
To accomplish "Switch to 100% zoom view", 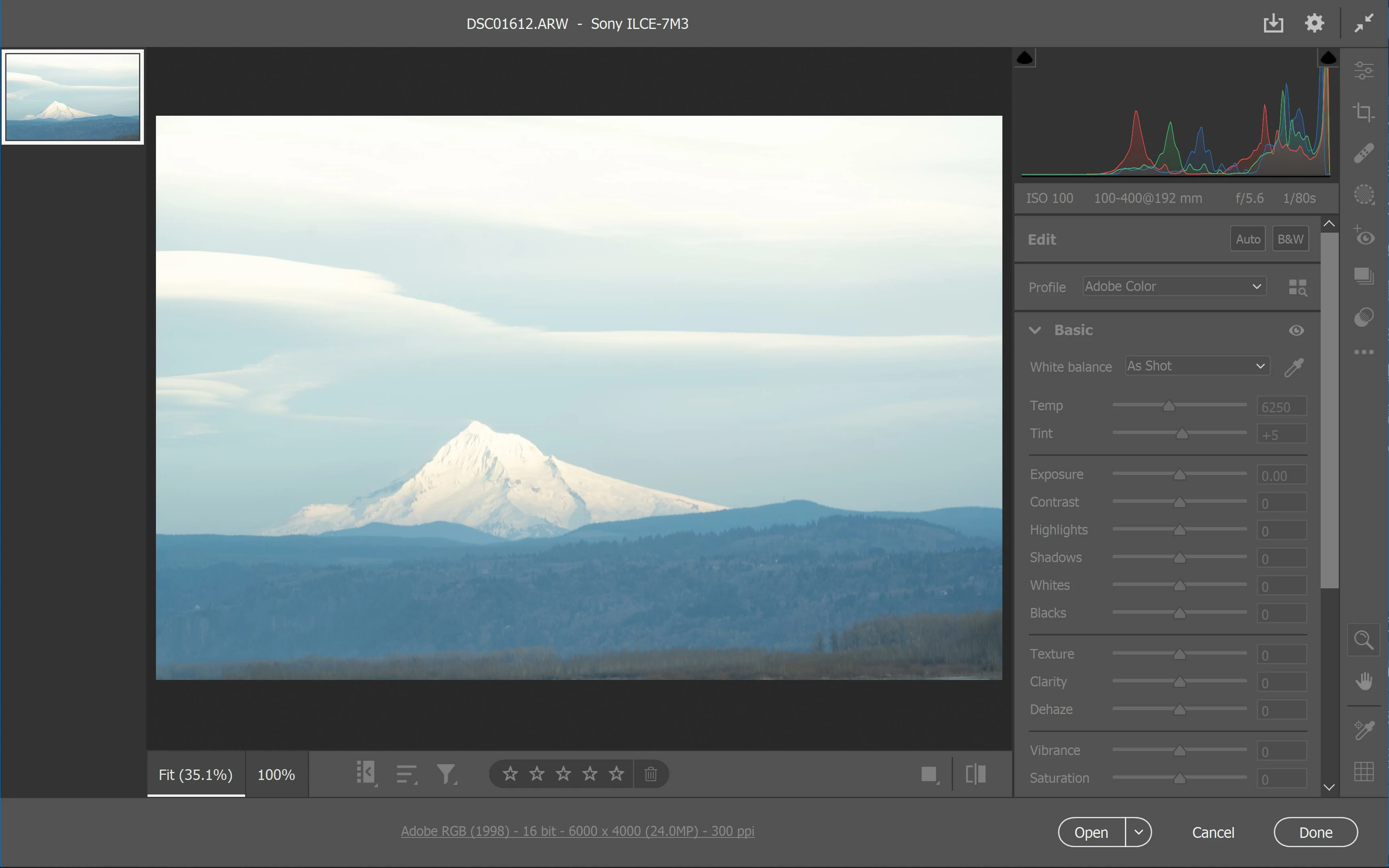I will tap(276, 774).
